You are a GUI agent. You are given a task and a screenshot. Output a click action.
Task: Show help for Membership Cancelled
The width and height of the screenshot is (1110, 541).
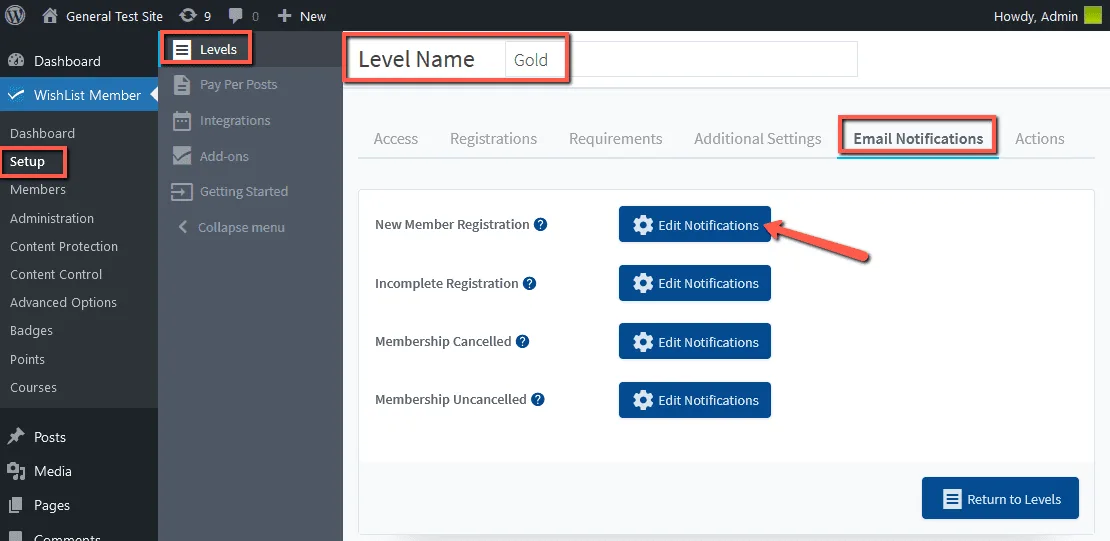522,341
